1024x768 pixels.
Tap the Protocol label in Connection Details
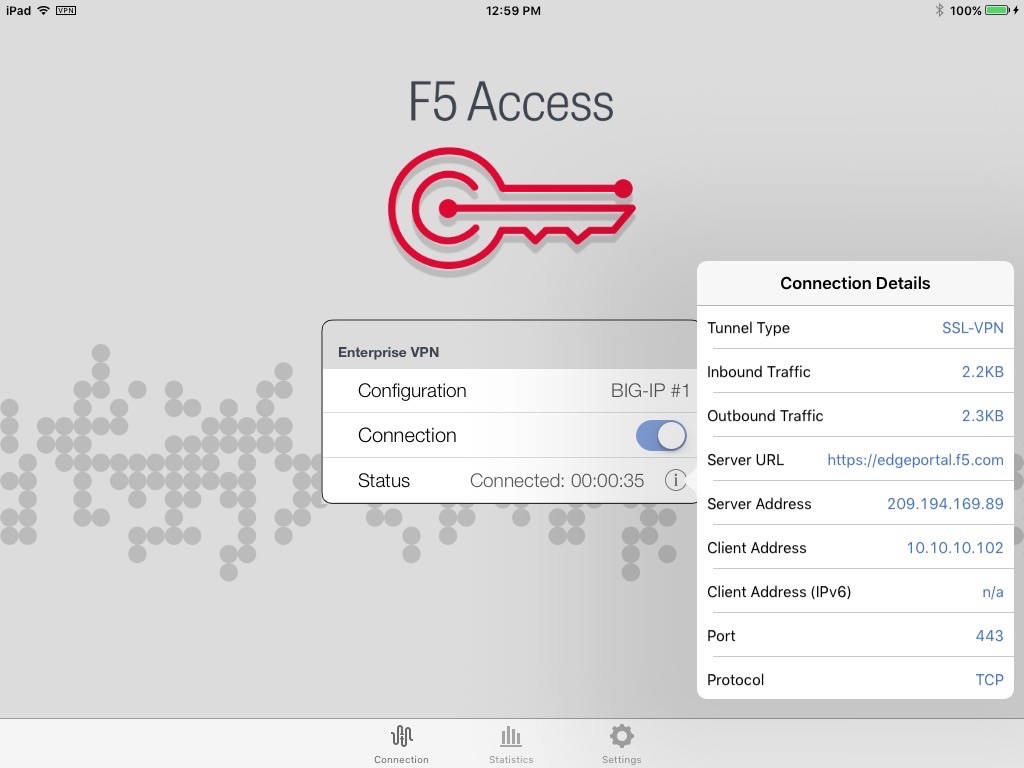(x=735, y=680)
